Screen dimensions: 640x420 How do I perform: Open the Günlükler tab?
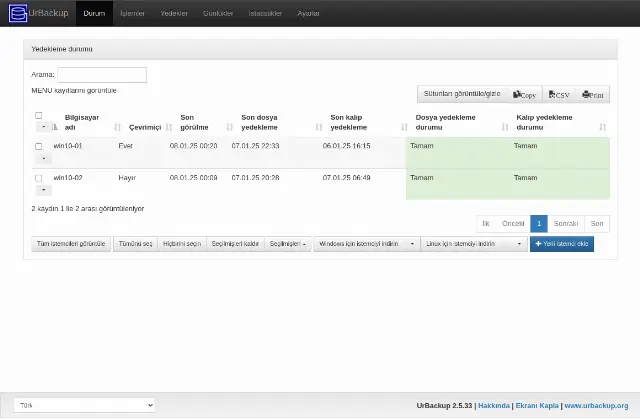218,13
